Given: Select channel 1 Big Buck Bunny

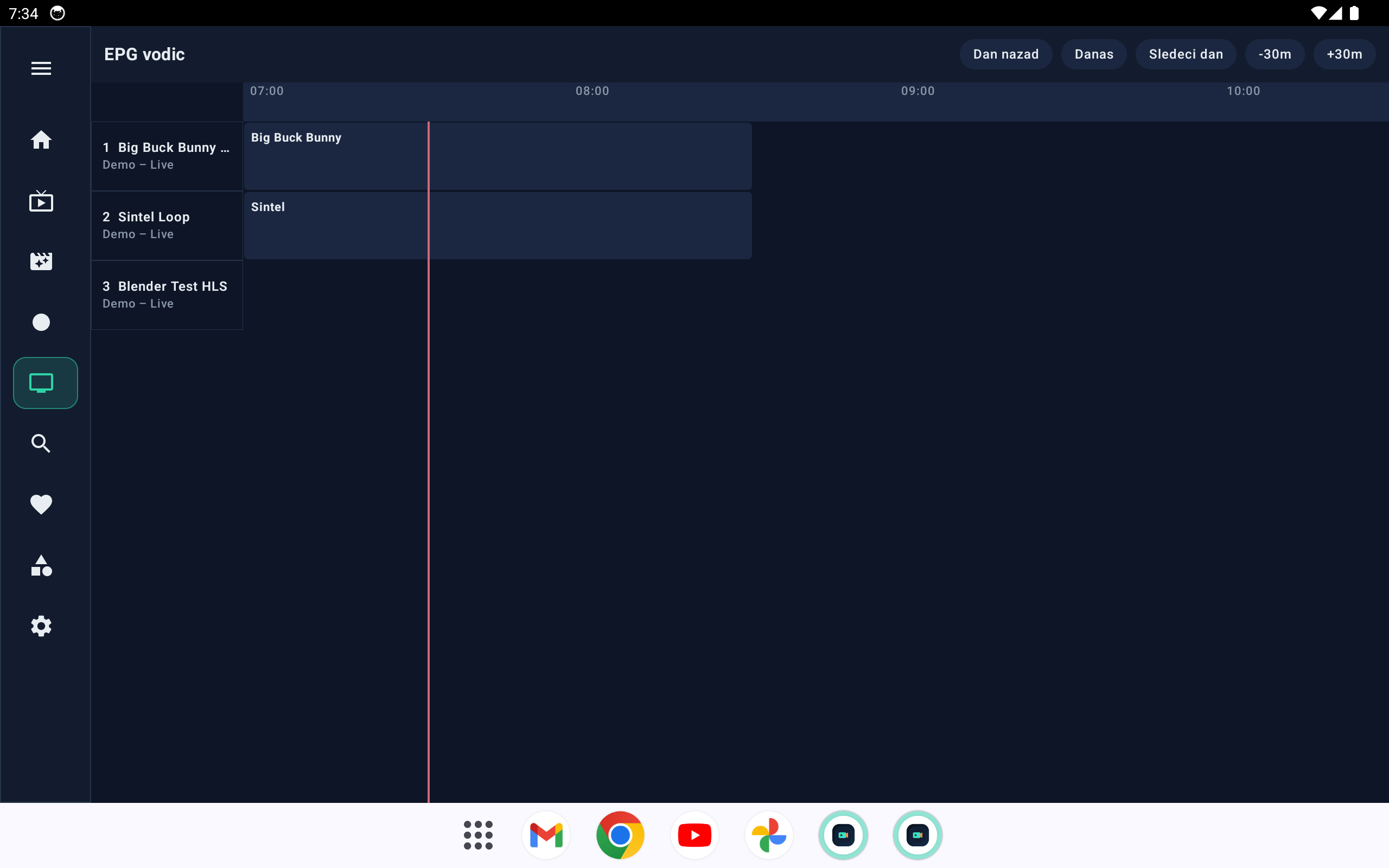Looking at the screenshot, I should [x=167, y=156].
